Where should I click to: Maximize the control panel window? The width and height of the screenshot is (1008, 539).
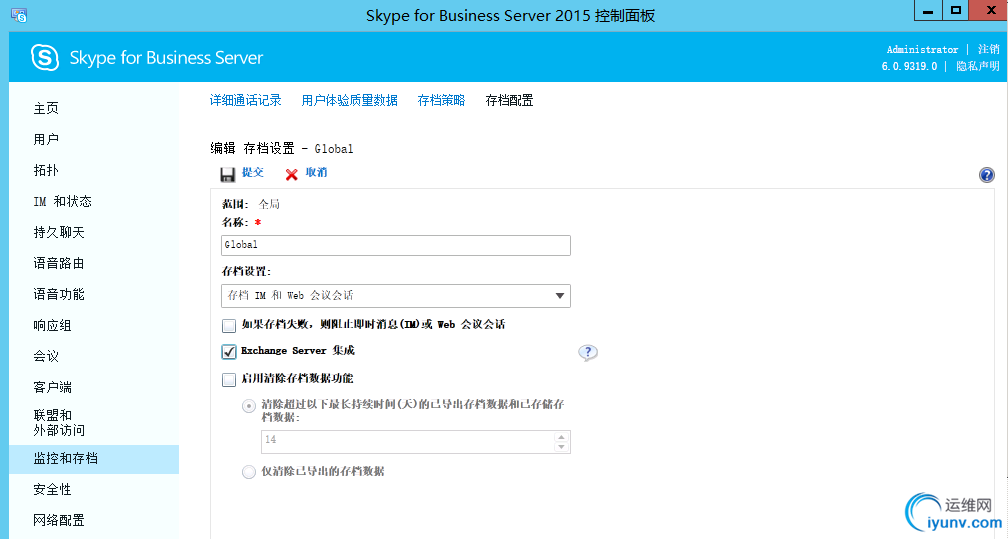pos(956,10)
